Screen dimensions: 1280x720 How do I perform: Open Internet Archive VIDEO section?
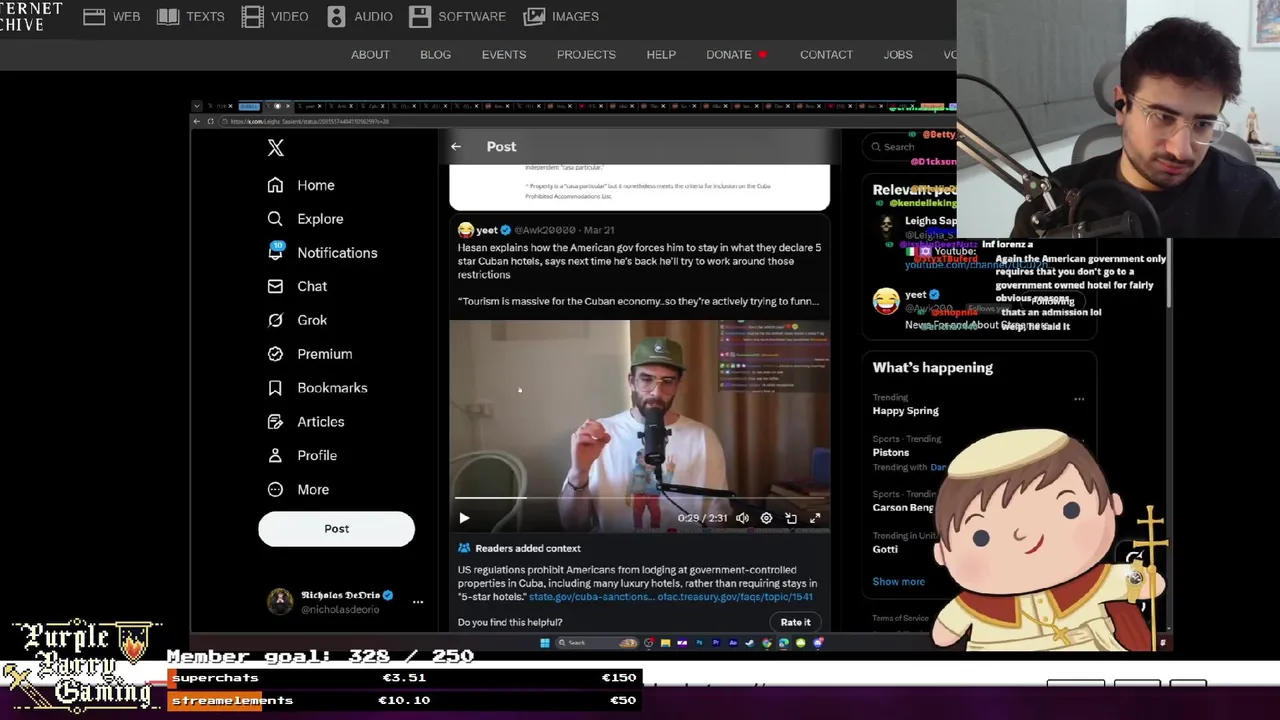tap(275, 16)
